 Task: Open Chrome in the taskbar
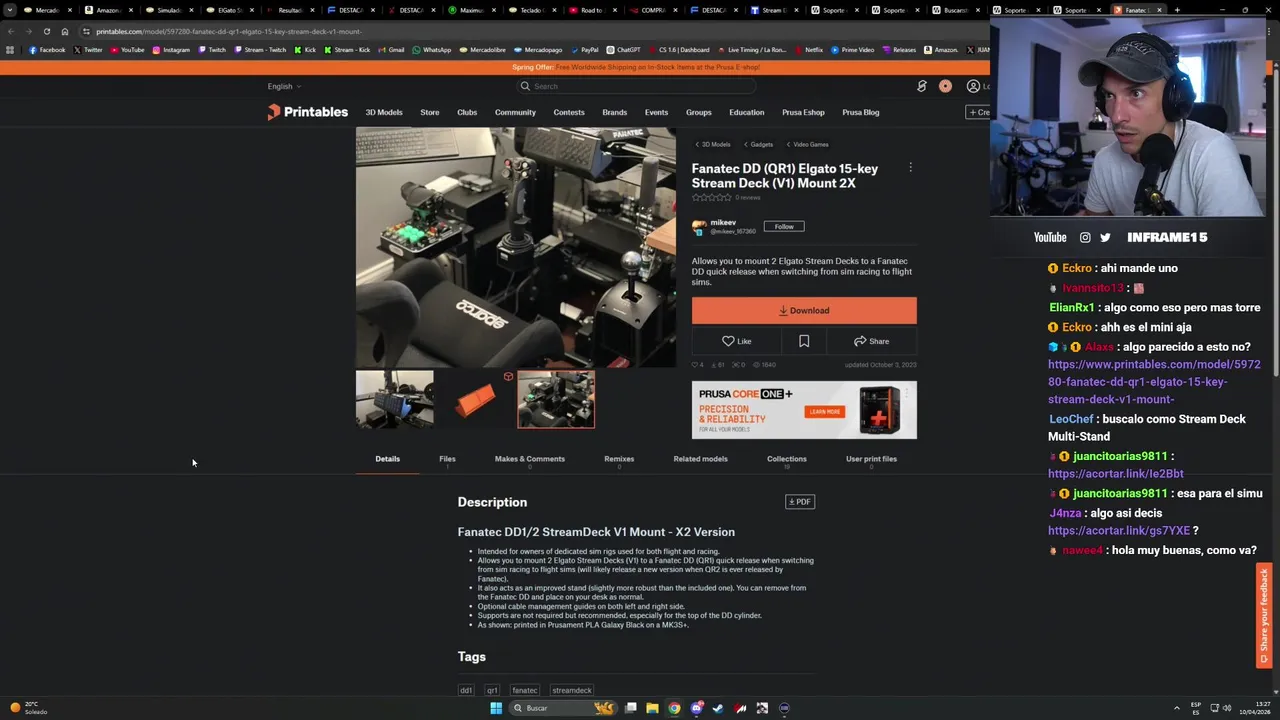[x=674, y=708]
